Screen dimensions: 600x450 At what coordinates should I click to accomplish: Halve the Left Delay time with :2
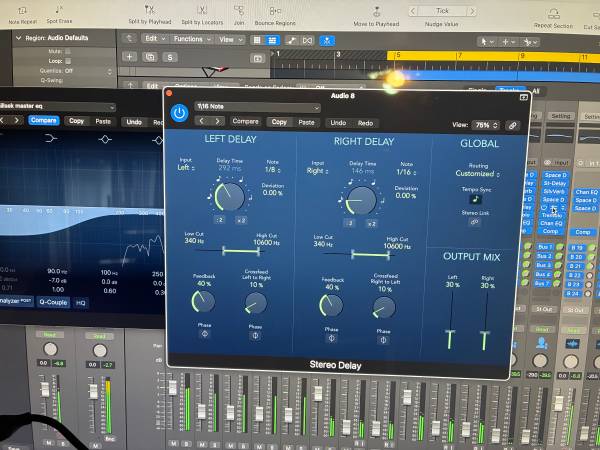tap(219, 220)
